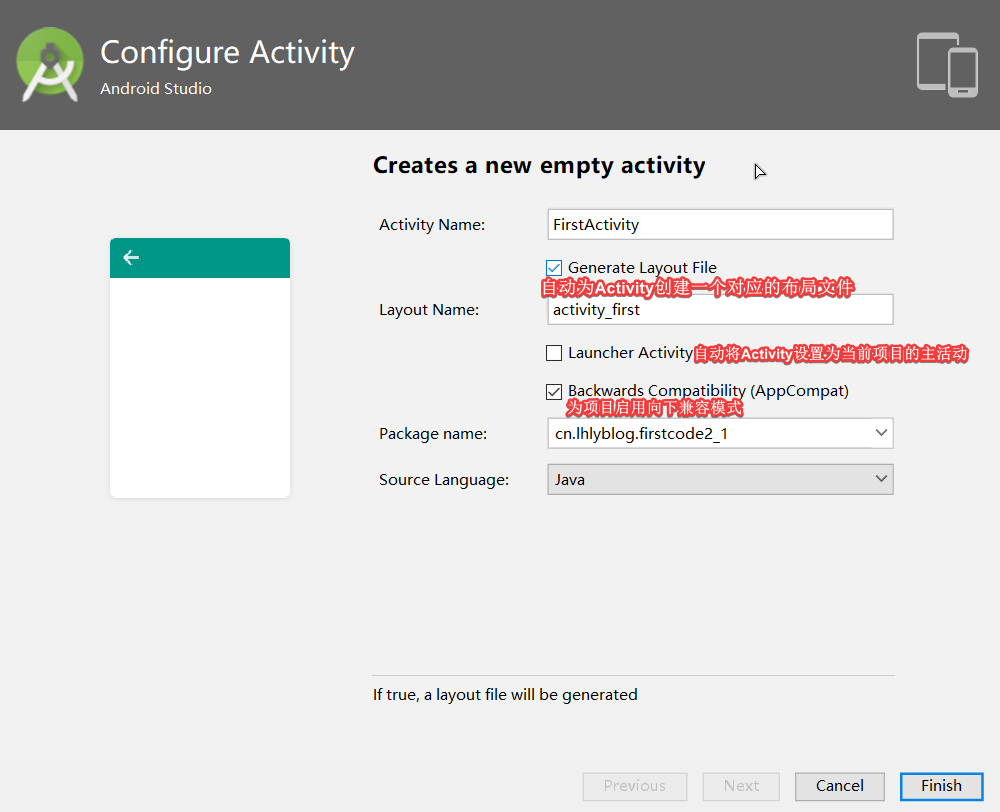Click the disabled Previous button

coord(635,786)
